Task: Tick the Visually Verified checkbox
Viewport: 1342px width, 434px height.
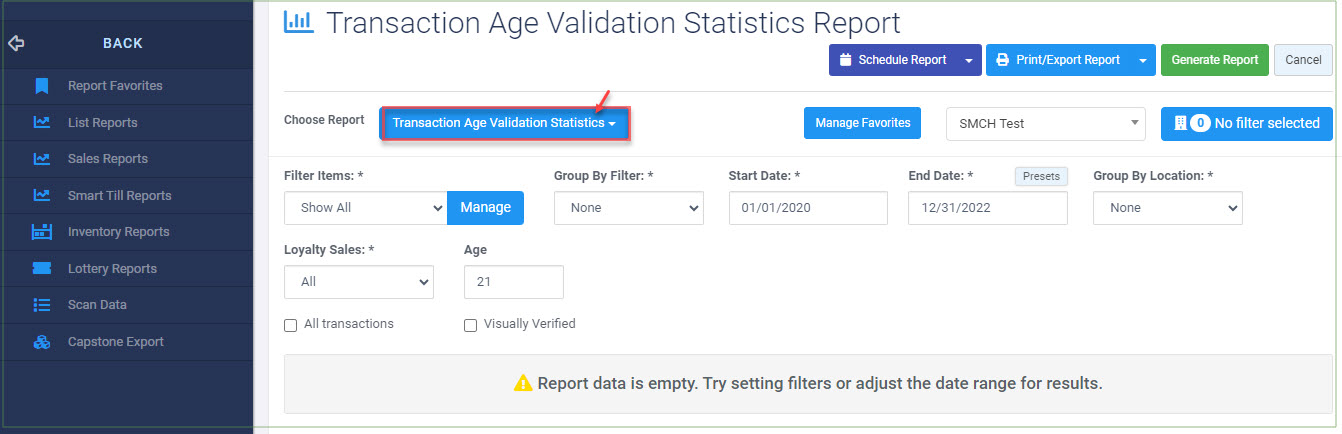Action: point(471,325)
